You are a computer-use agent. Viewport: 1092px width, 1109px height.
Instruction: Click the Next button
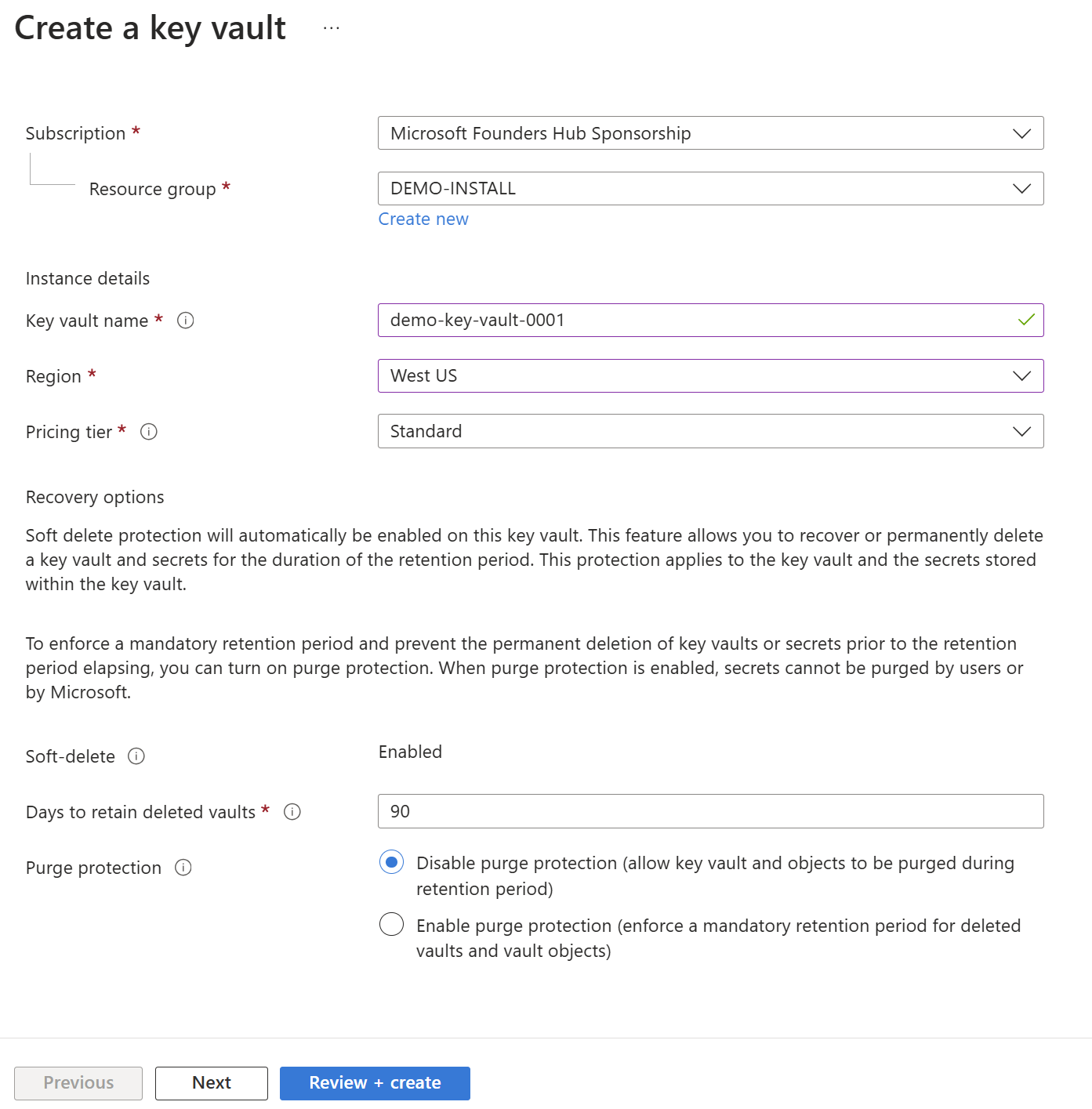[x=212, y=1083]
